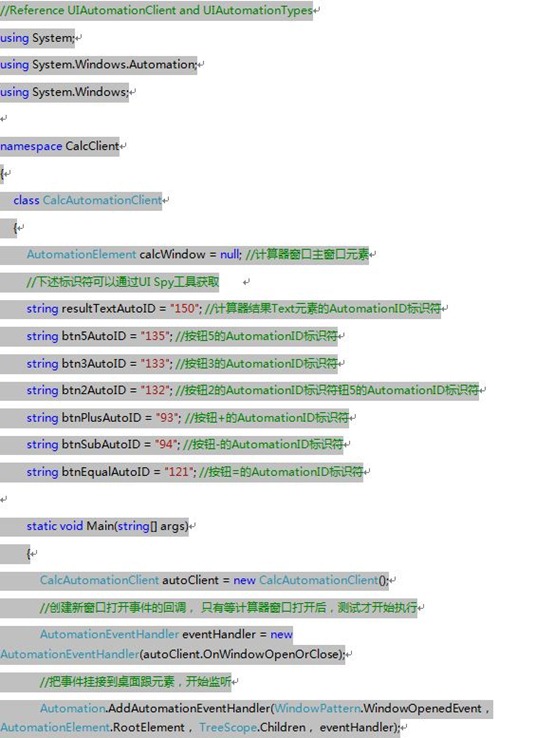Click the line "Automation.AddAutomationEventHandler(WindowPattern.WindowOpenedEvent"
554x738 pixels.
266,708
